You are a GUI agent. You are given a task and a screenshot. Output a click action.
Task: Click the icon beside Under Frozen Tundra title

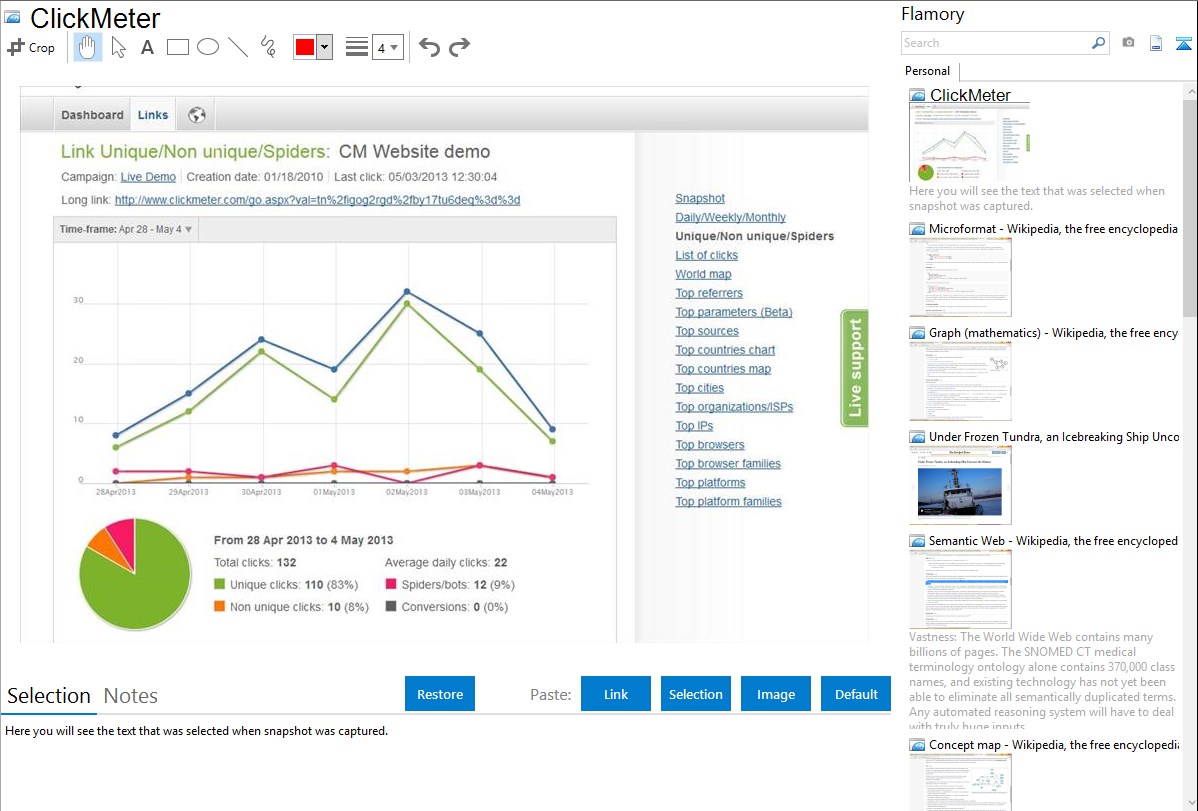pyautogui.click(x=917, y=436)
